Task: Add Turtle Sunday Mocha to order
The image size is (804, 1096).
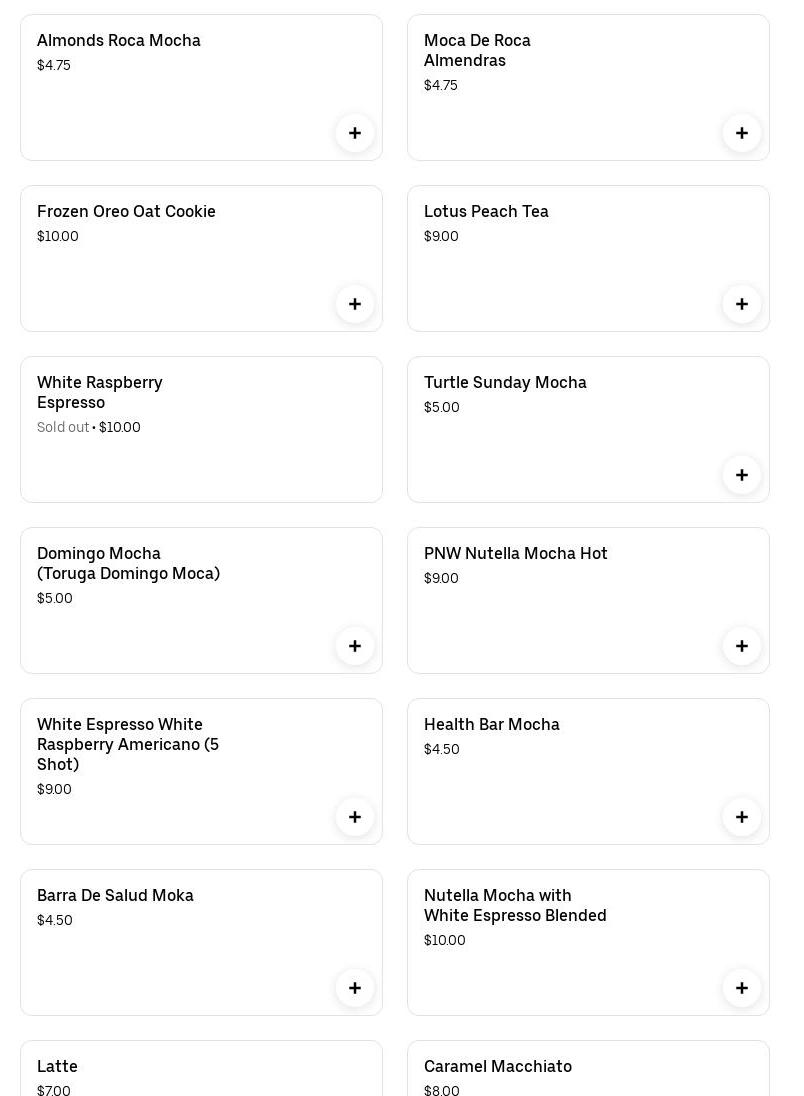Action: (742, 475)
